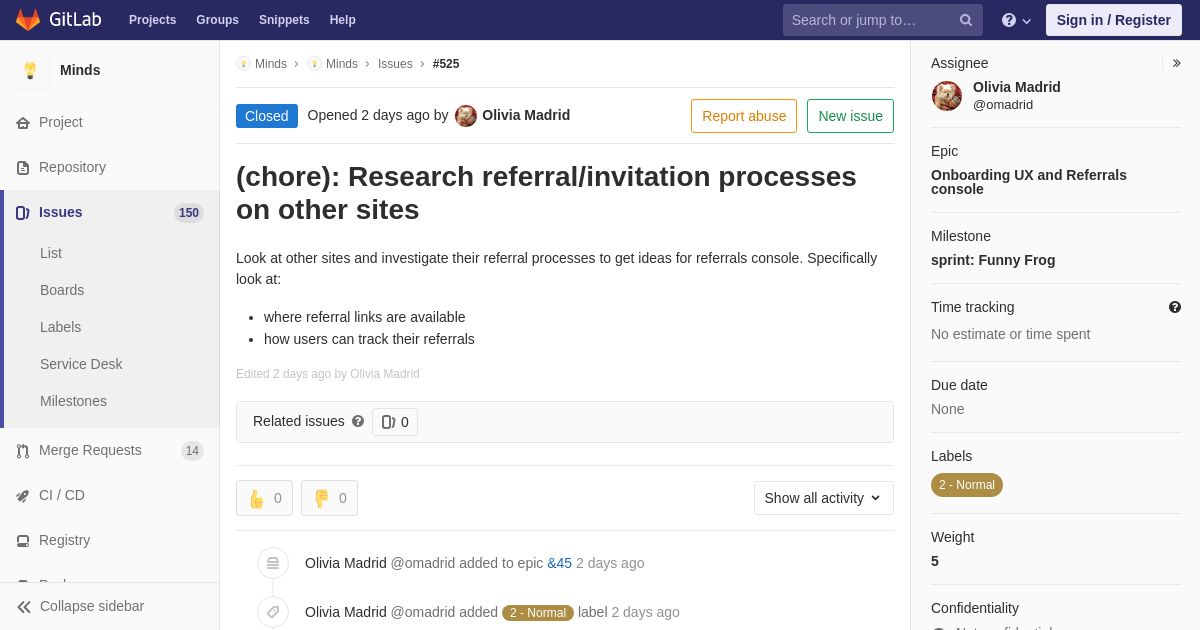
Task: Click Olivia Madrid's avatar next to Opened text
Action: point(466,116)
